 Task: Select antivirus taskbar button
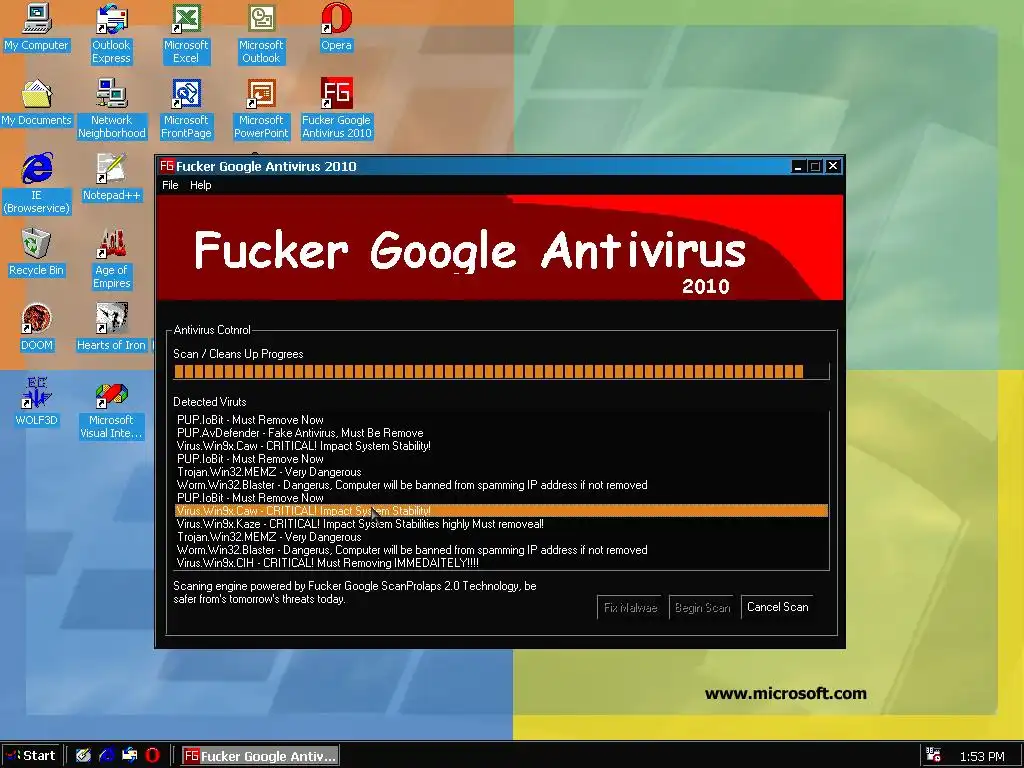[260, 756]
